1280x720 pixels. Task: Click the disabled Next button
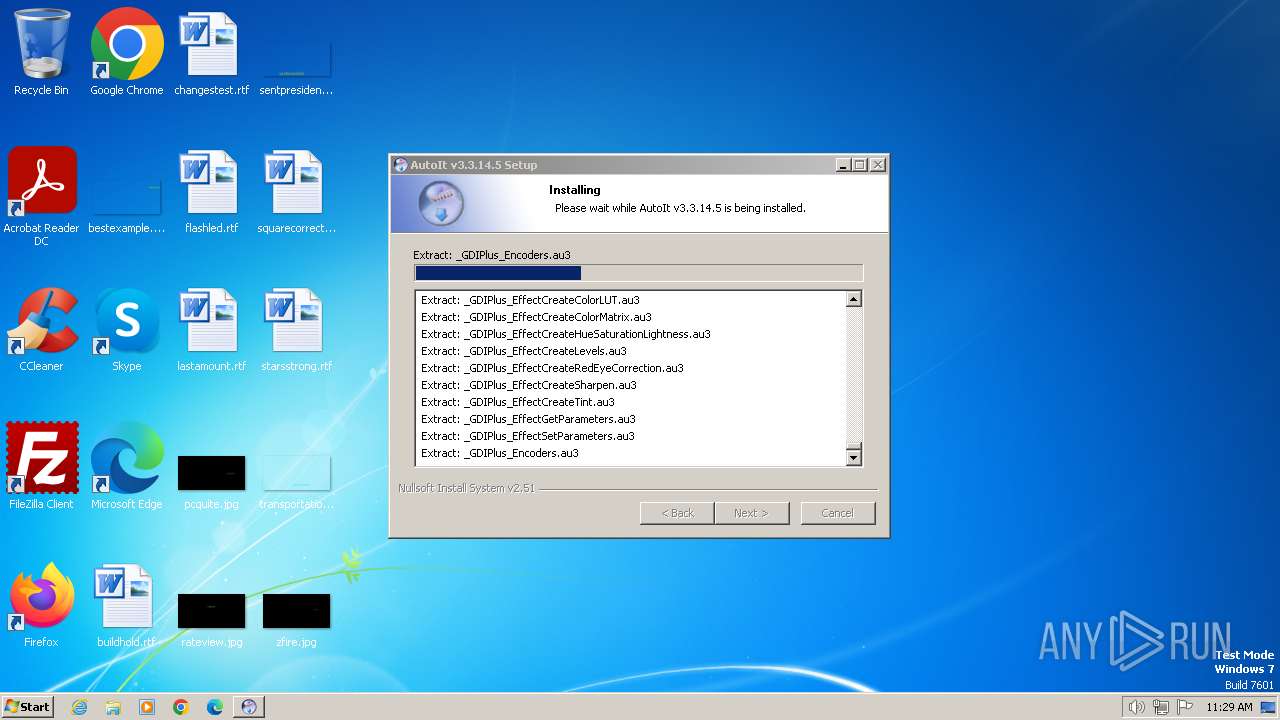(x=752, y=513)
